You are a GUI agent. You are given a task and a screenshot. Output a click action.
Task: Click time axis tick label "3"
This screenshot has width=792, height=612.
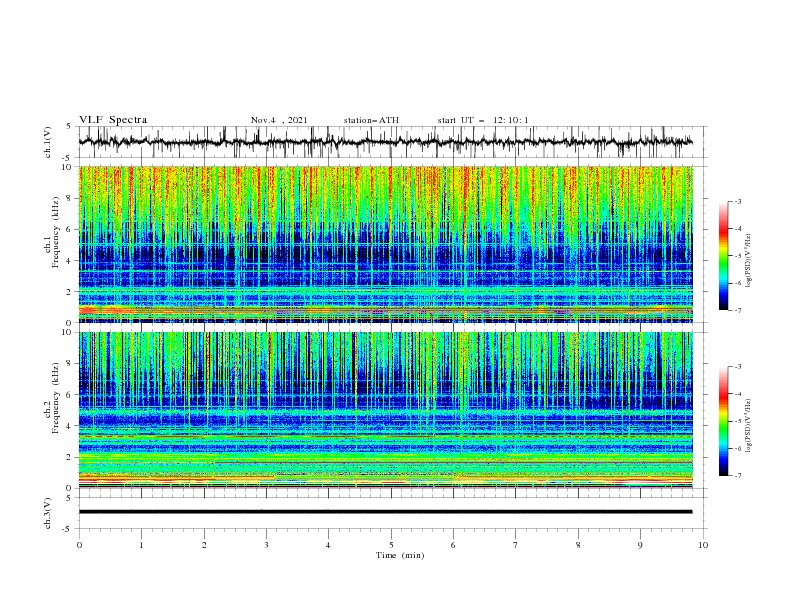tap(266, 545)
